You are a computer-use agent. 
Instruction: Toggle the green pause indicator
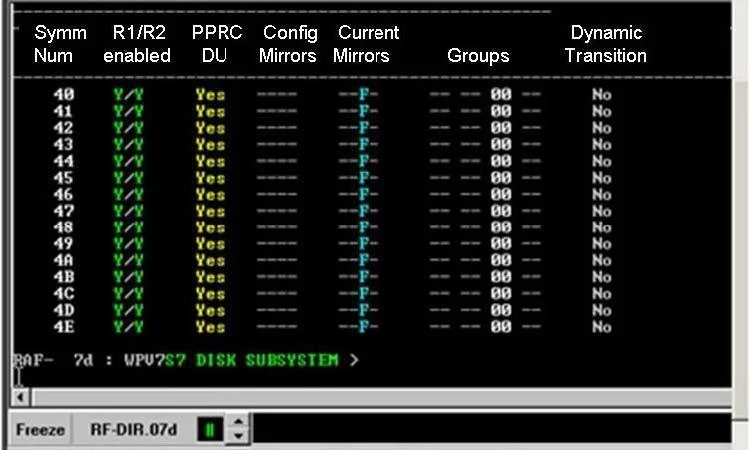[210, 430]
